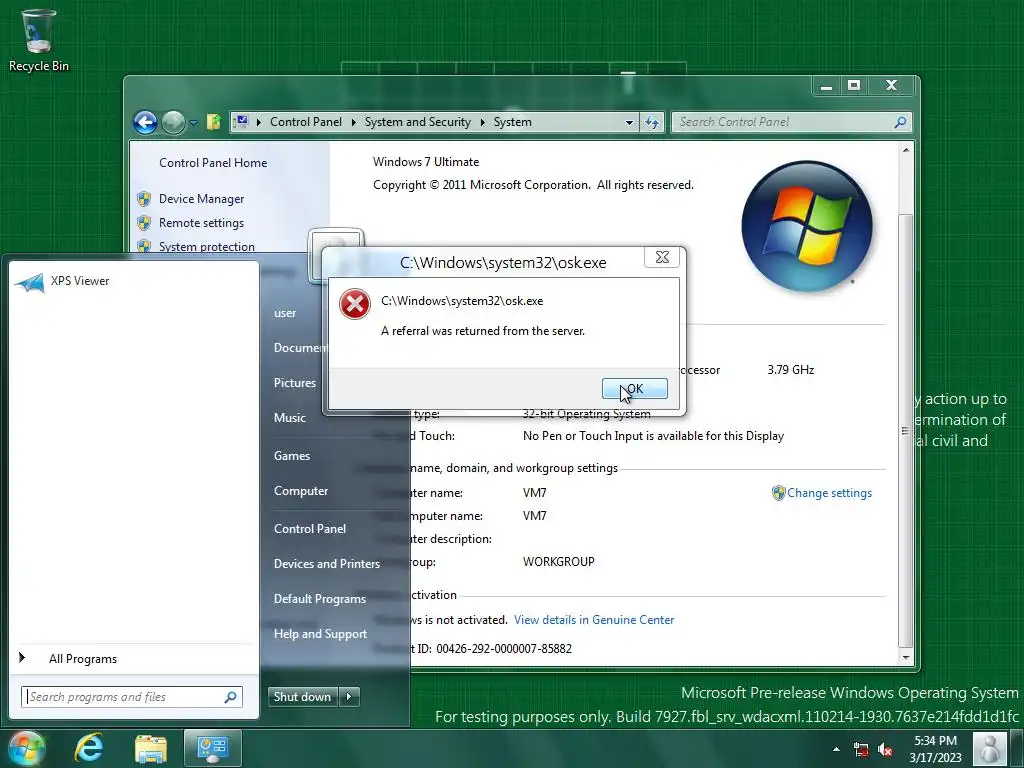Image resolution: width=1024 pixels, height=768 pixels.
Task: Click the Shut down button
Action: tap(302, 697)
